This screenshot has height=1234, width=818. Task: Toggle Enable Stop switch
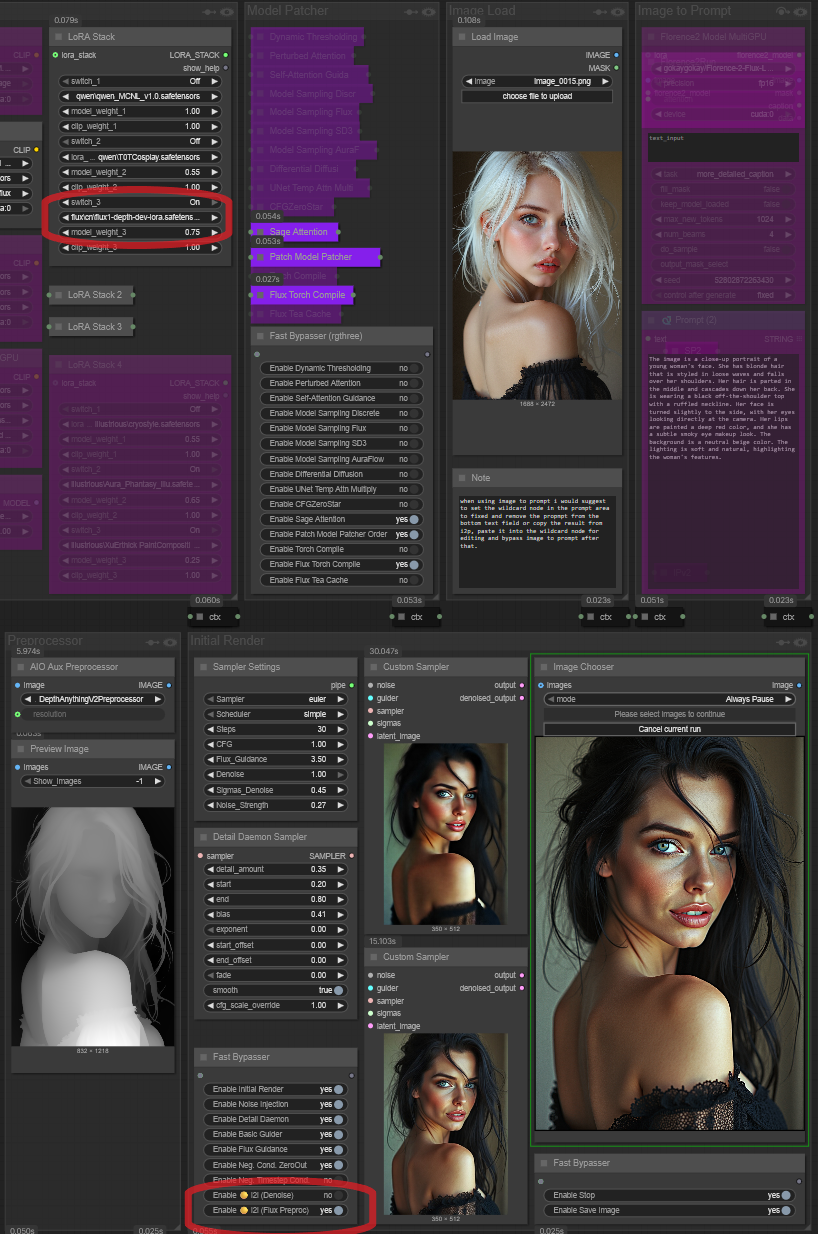(787, 1195)
